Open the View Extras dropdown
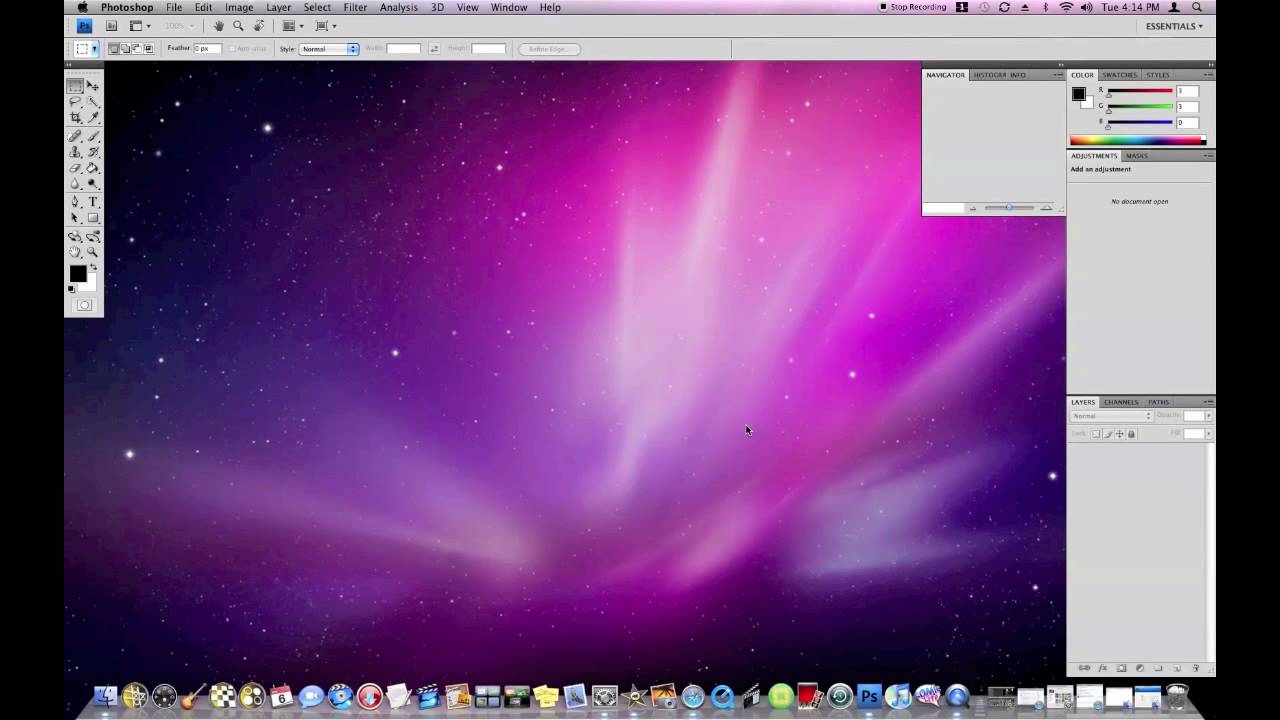 [140, 26]
